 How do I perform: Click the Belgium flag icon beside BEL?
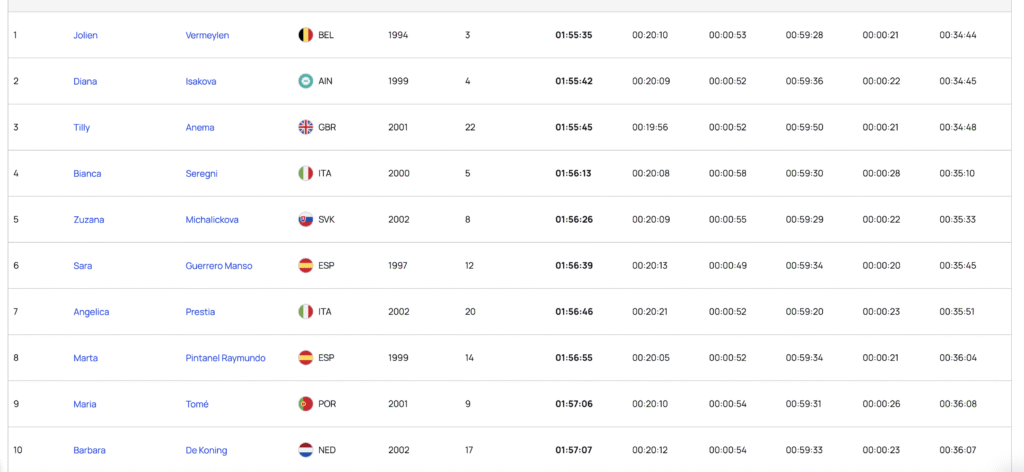tap(306, 35)
